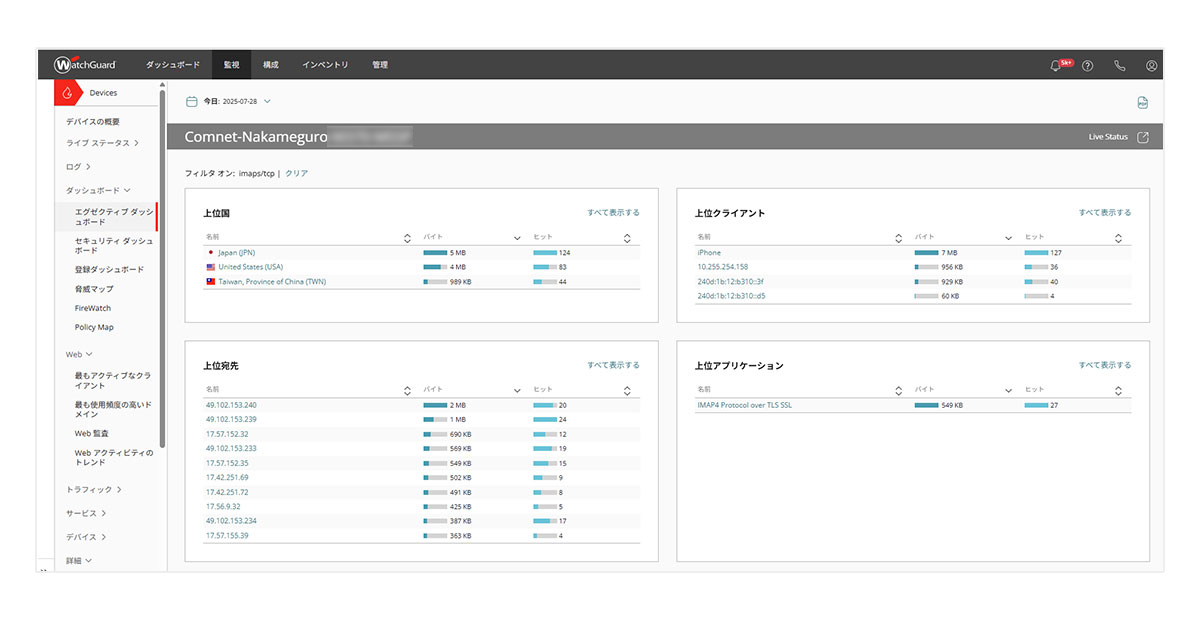
Task: Open Web 監査 in sidebar
Action: [92, 433]
